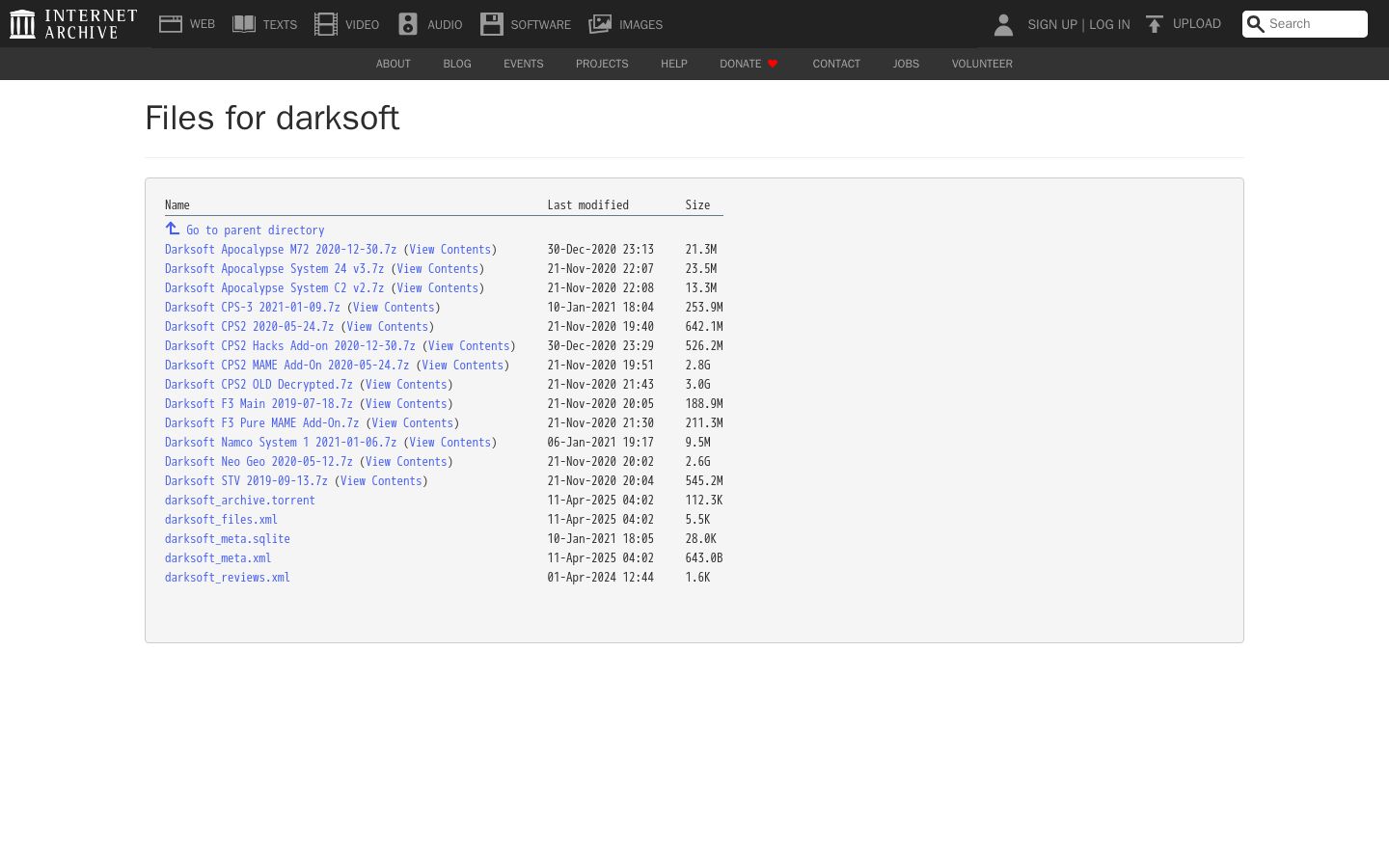Viewport: 1389px width, 868px height.
Task: View Contents of CPS2 Hacks Add-on
Action: [x=469, y=346]
